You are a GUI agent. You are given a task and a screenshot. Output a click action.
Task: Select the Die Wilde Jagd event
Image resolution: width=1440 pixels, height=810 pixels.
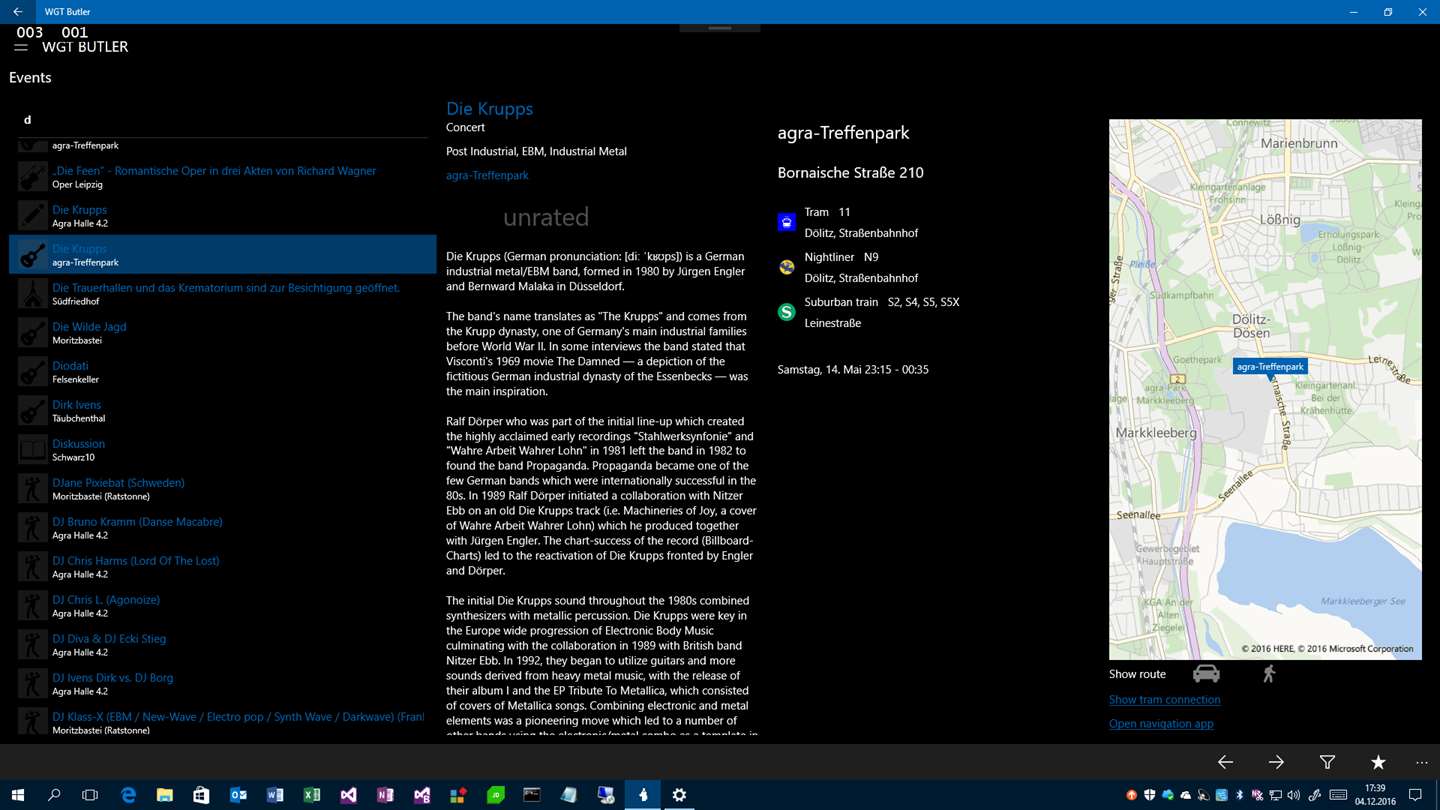[223, 333]
